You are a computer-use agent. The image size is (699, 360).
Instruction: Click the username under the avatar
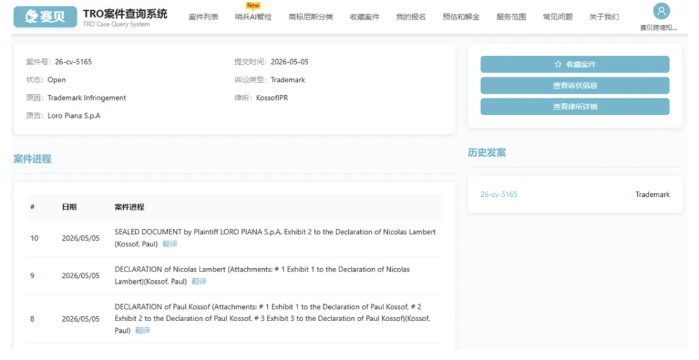click(x=658, y=28)
